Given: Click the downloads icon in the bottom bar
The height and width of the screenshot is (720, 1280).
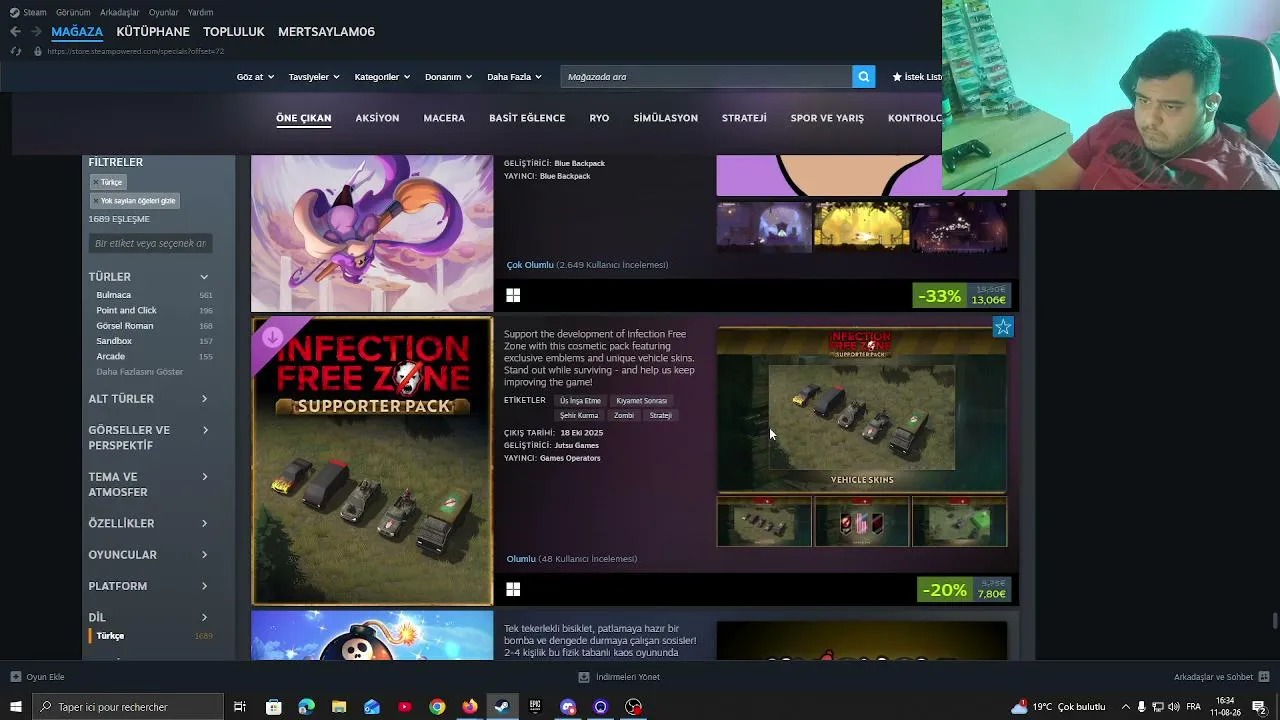Looking at the screenshot, I should 583,677.
